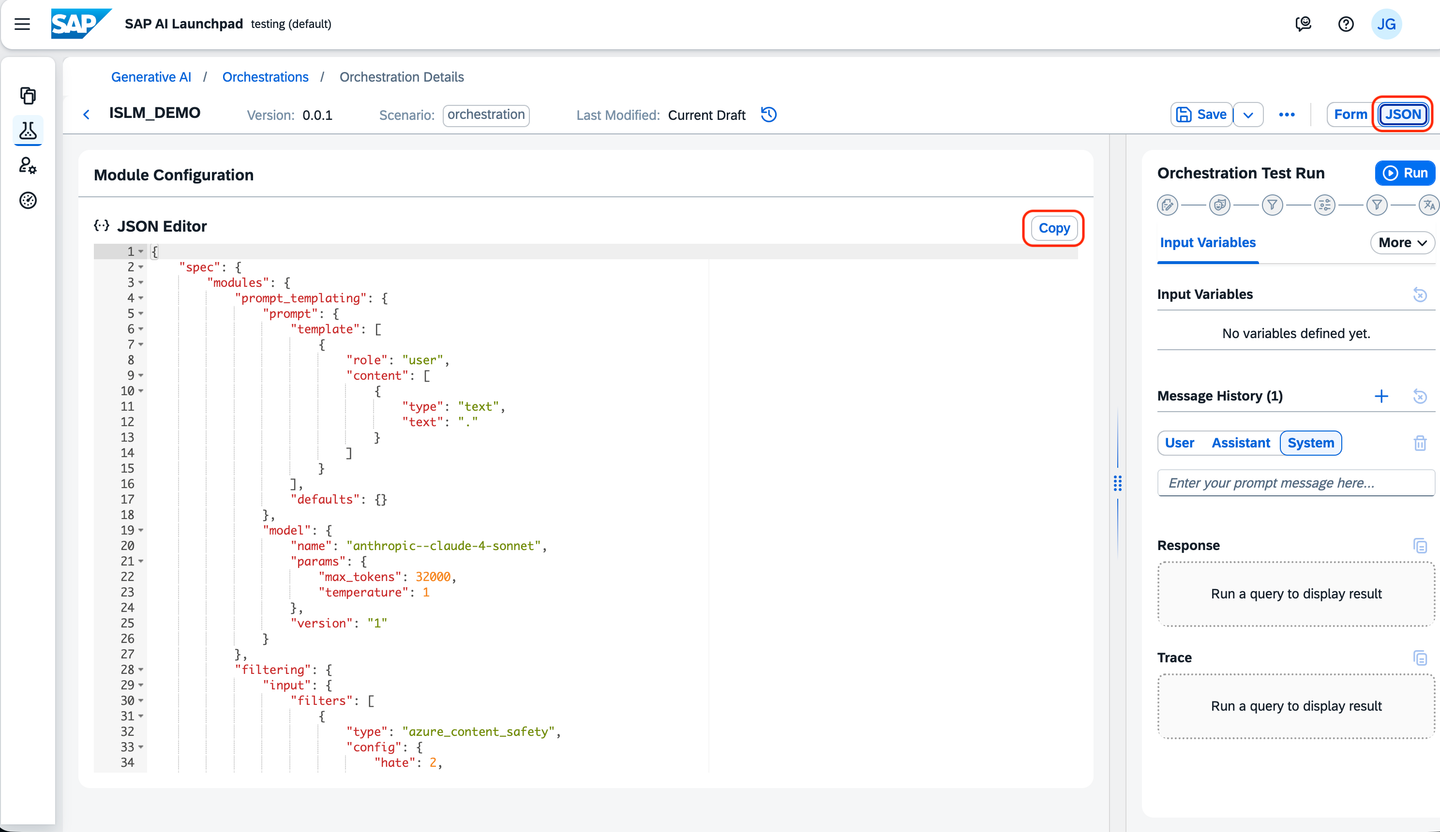Collapse the "model" fold at line 19
This screenshot has width=1440, height=832.
coord(141,530)
